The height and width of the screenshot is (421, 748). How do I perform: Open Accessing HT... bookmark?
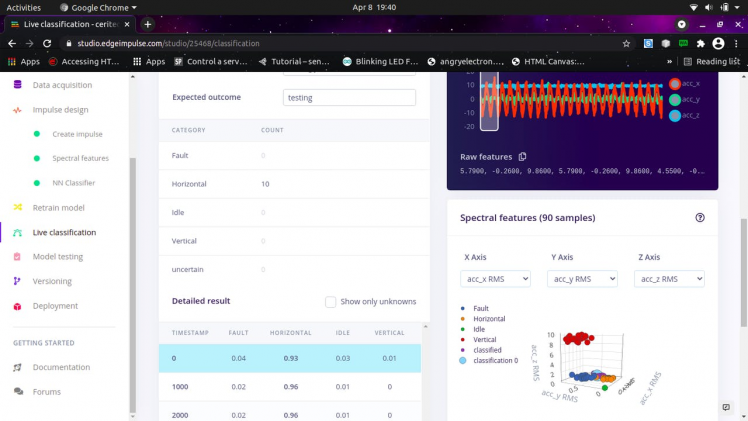(84, 62)
